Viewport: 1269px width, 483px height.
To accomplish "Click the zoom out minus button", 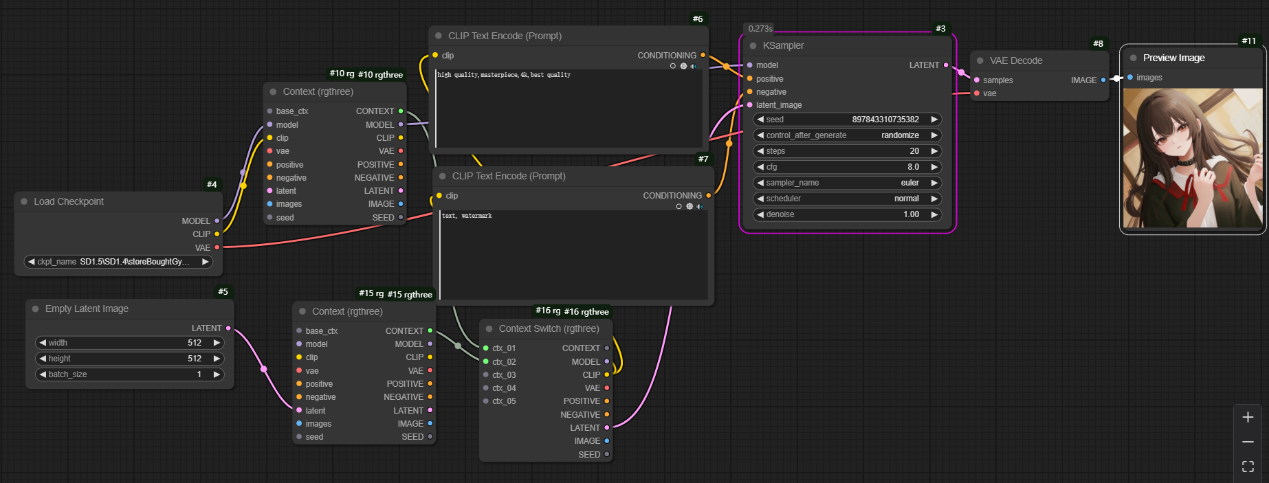I will tap(1247, 442).
